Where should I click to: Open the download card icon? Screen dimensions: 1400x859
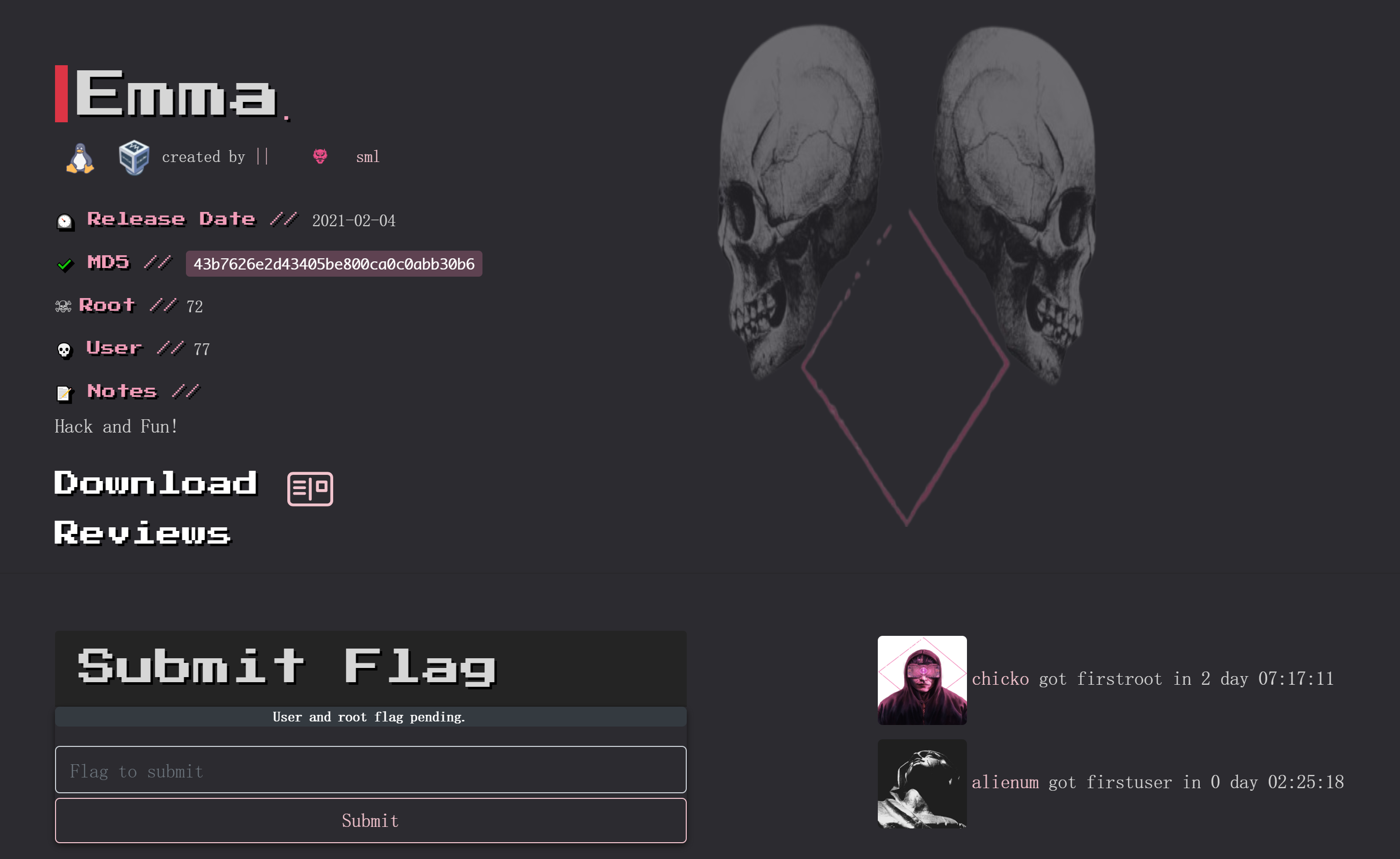(310, 489)
